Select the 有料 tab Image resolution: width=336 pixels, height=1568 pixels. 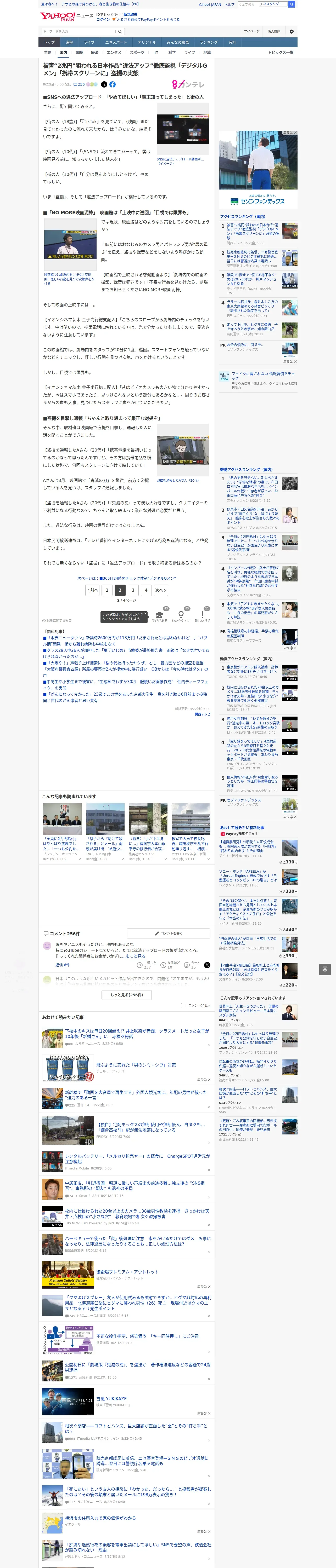click(232, 43)
